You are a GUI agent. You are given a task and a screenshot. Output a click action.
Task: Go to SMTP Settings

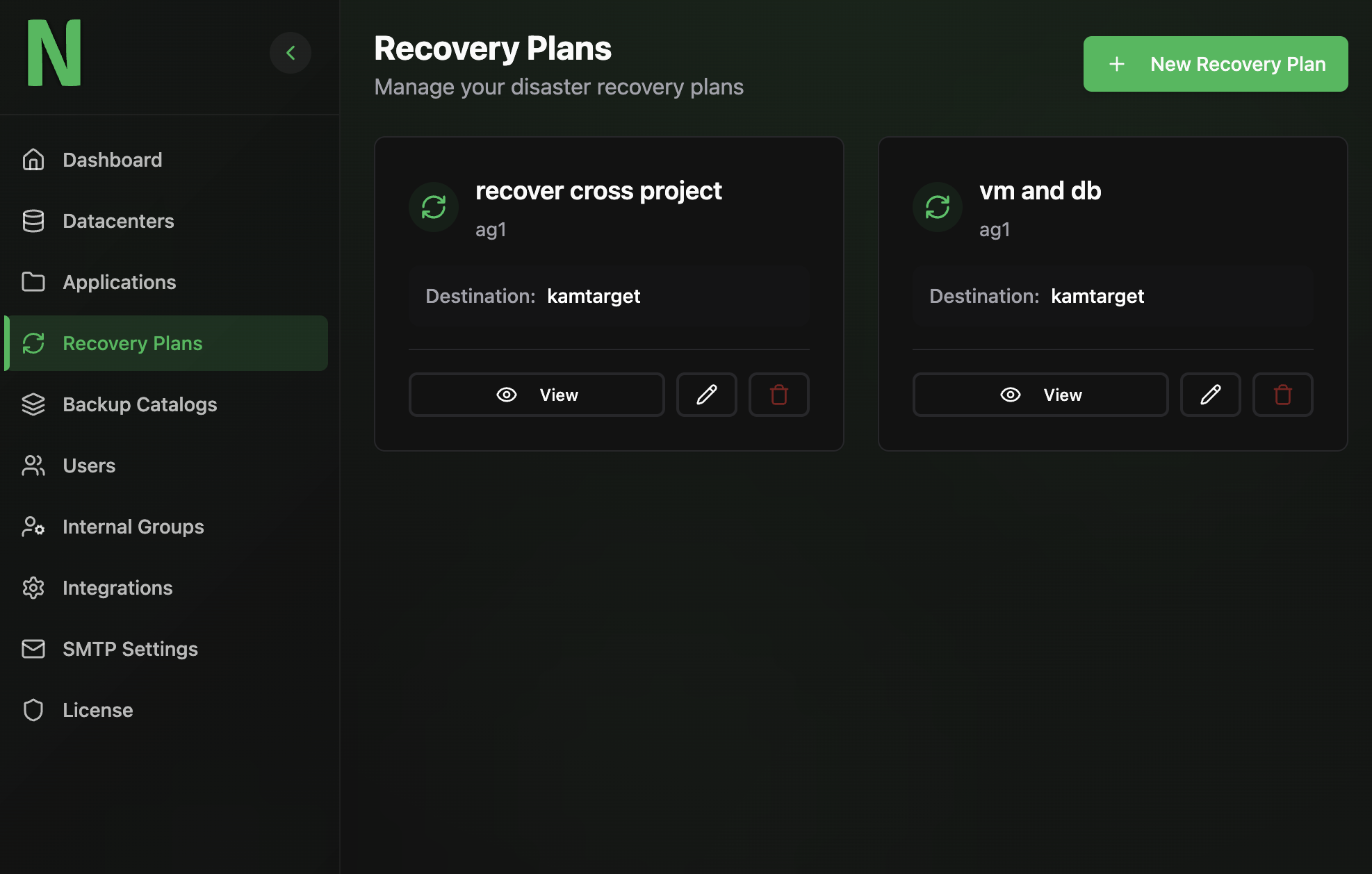point(130,649)
